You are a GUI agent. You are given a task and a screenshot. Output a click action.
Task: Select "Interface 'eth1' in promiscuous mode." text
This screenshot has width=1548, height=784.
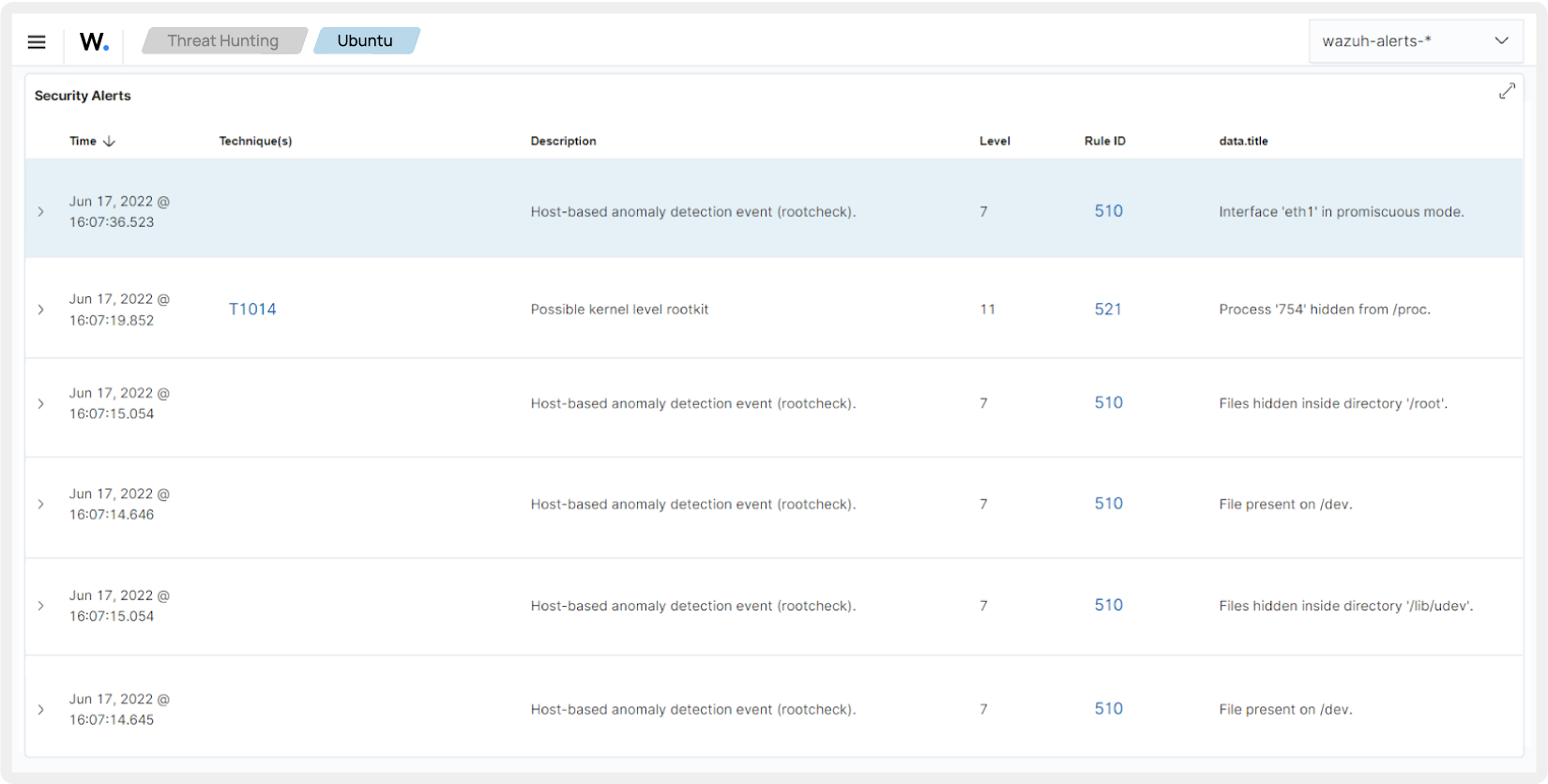[1342, 212]
